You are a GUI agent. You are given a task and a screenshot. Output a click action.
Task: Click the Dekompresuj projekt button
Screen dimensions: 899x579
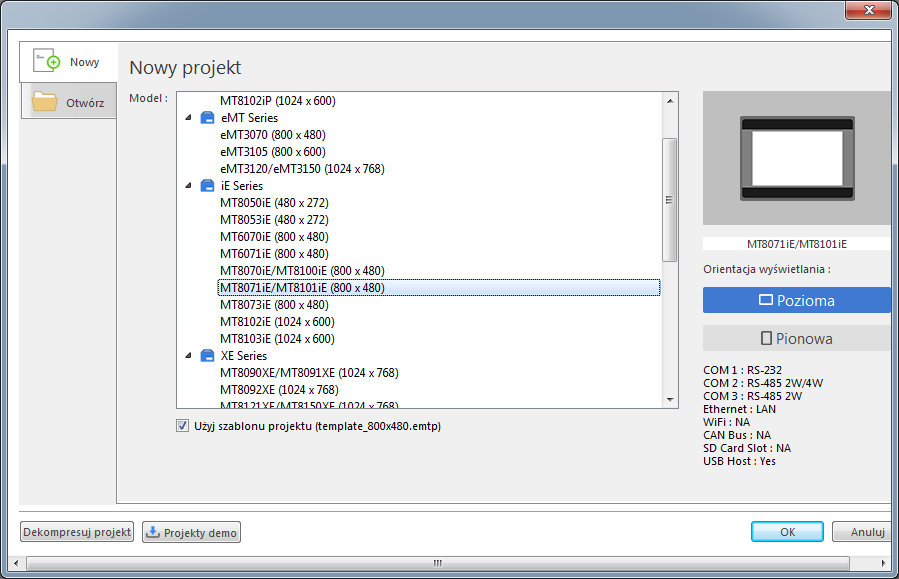click(77, 532)
